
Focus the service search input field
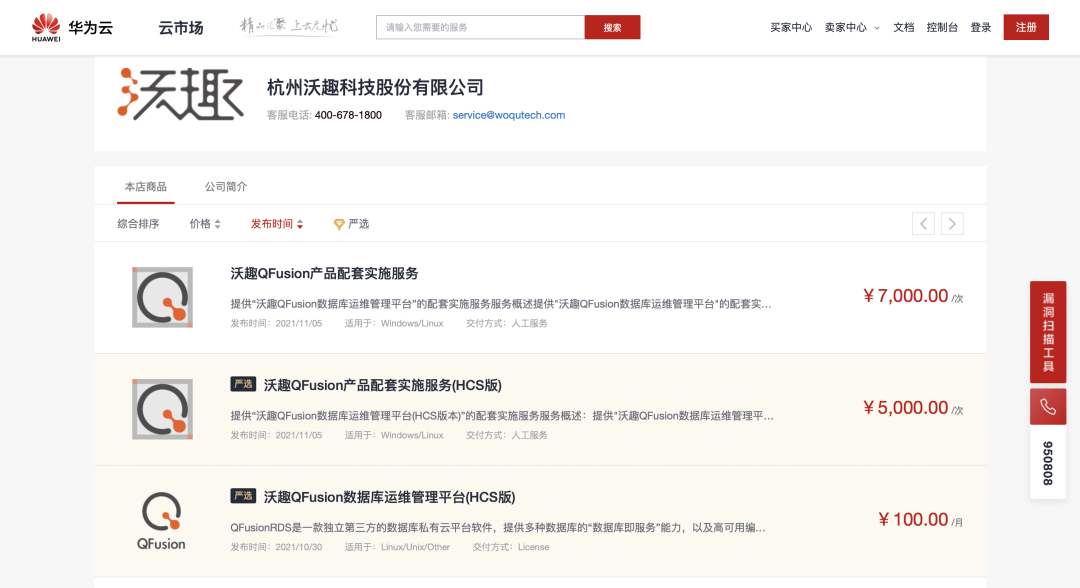pos(480,28)
